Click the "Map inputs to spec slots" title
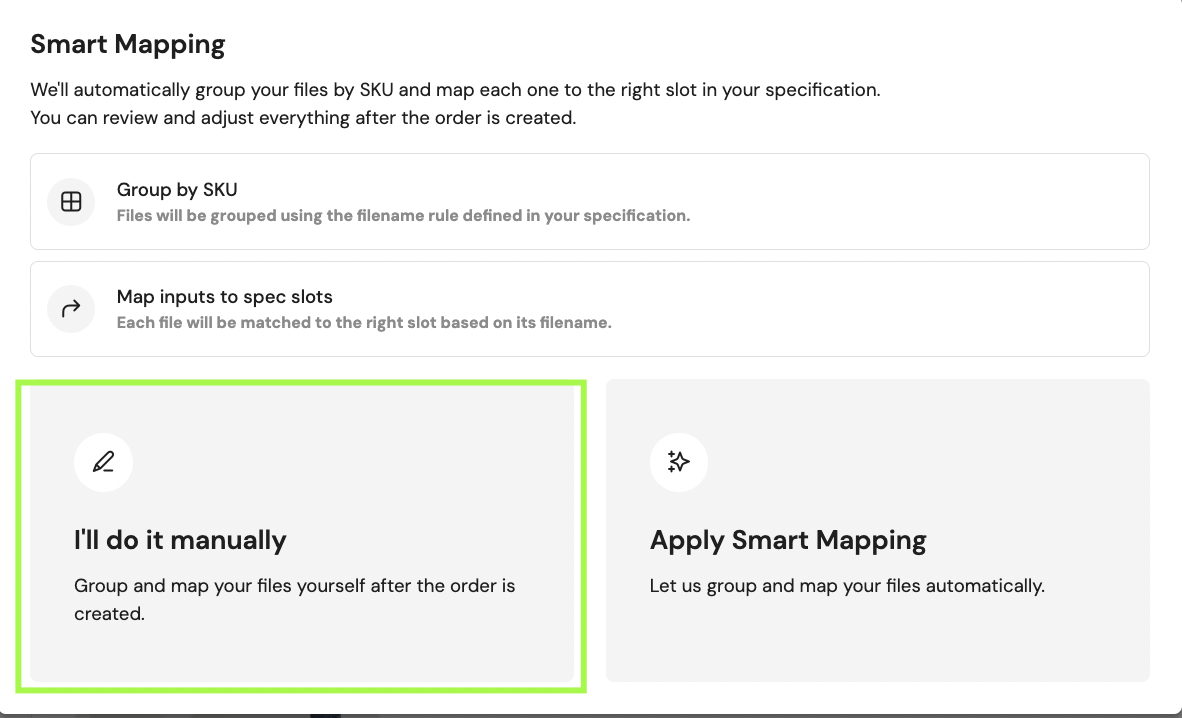 [225, 296]
